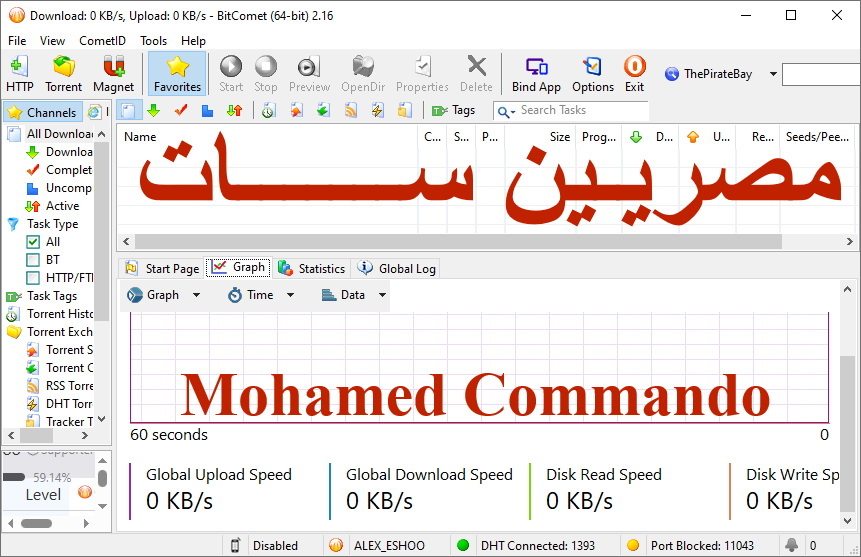Click the HTTP download toolbar icon
The image size is (861, 557).
(19, 74)
